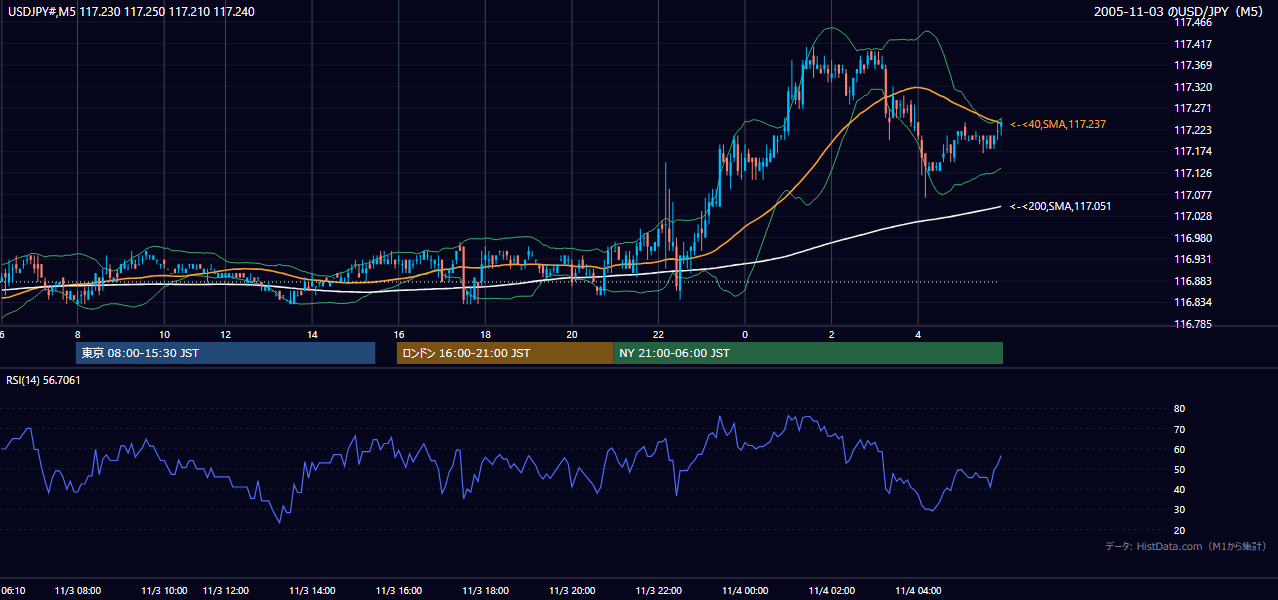1278x600 pixels.
Task: Click price level 117.369 on axis
Action: (x=1193, y=66)
